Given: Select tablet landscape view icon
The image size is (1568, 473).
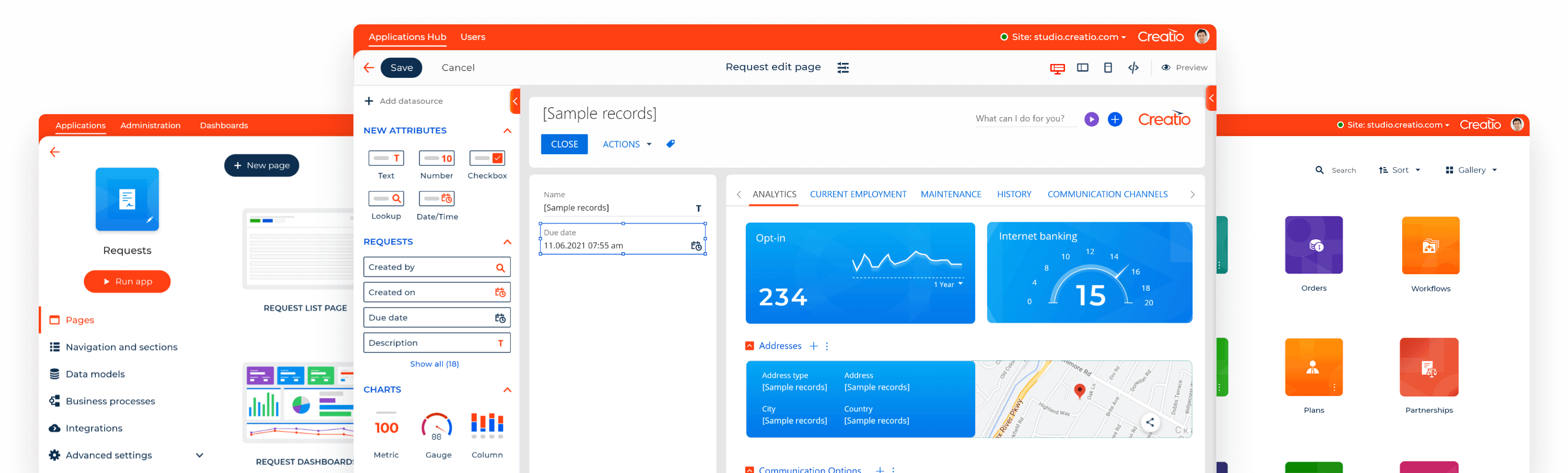Looking at the screenshot, I should point(1082,67).
